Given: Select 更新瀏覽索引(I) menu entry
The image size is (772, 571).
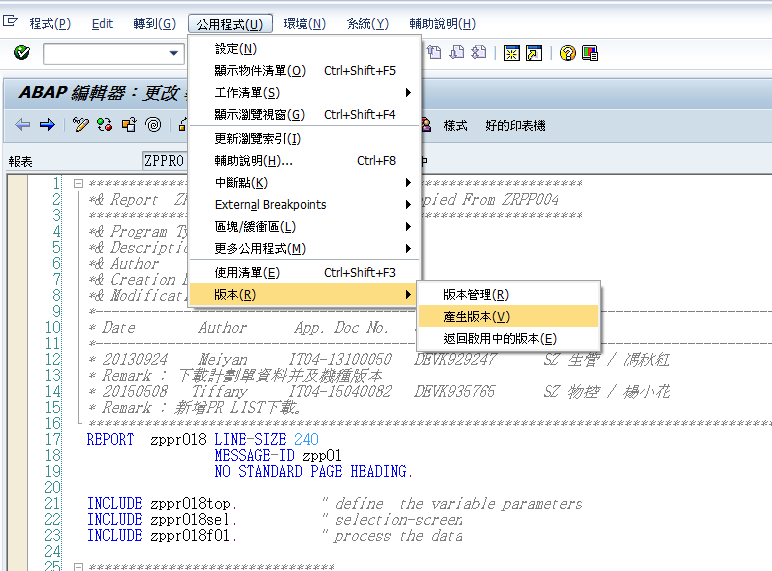Looking at the screenshot, I should click(304, 139).
